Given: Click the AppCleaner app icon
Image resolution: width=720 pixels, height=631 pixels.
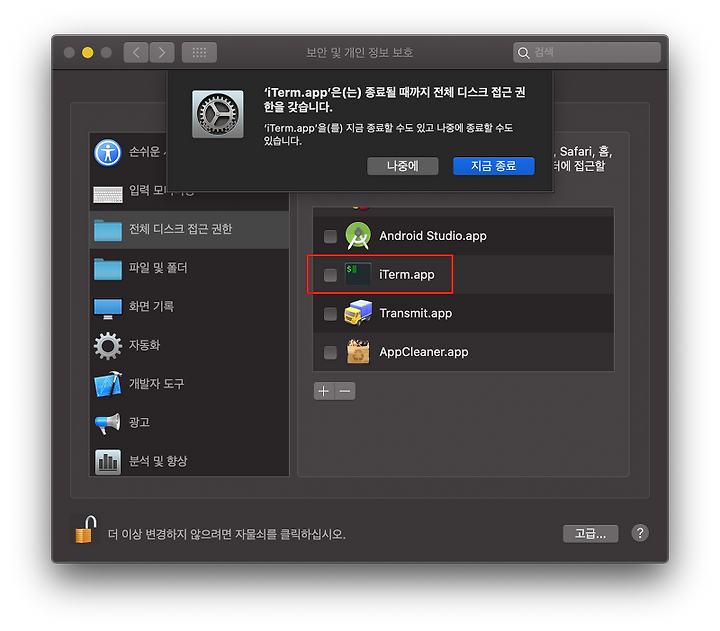Looking at the screenshot, I should pos(358,352).
